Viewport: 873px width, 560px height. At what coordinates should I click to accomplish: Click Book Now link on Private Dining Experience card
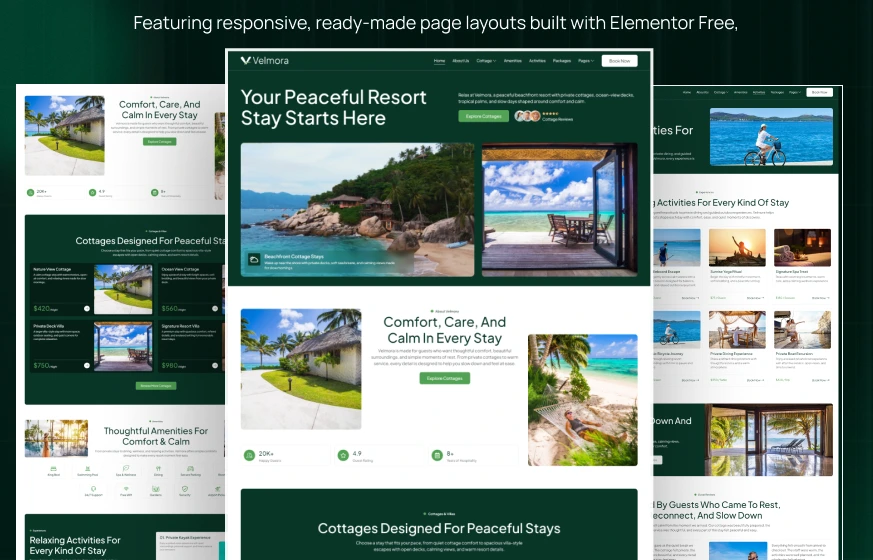click(756, 380)
